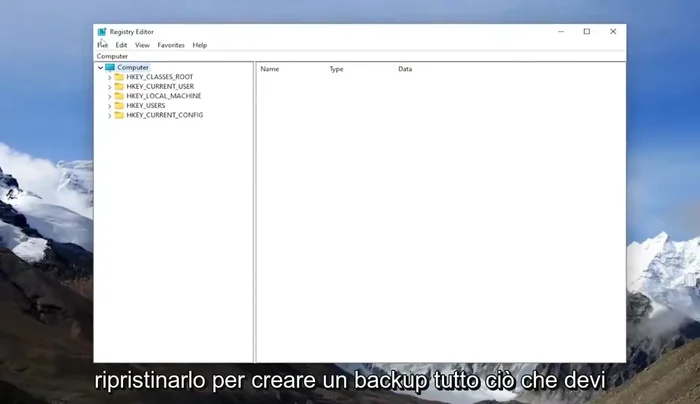The image size is (700, 404).
Task: Maximize the Registry Editor window
Action: click(x=587, y=32)
